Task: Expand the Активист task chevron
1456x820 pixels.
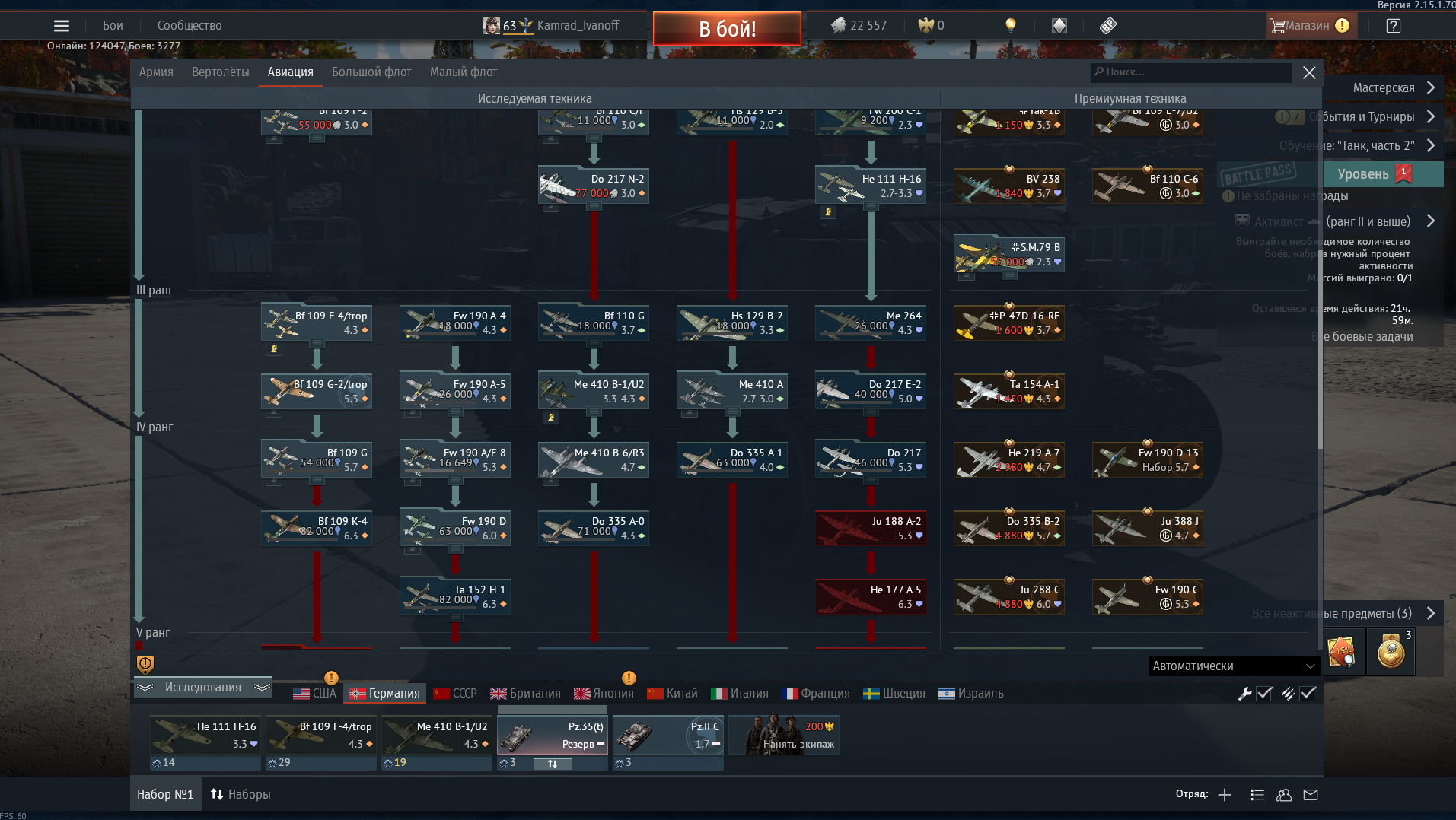Action: pos(1431,221)
